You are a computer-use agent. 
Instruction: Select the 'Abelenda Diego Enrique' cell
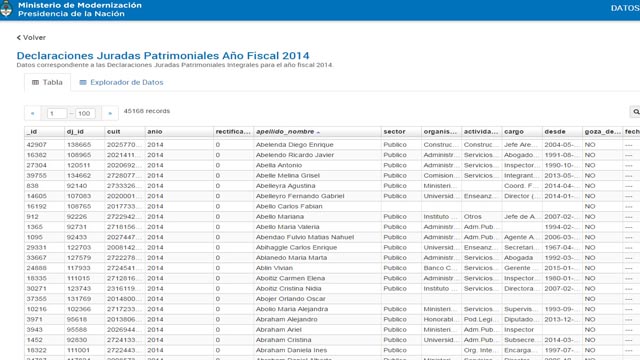point(318,145)
